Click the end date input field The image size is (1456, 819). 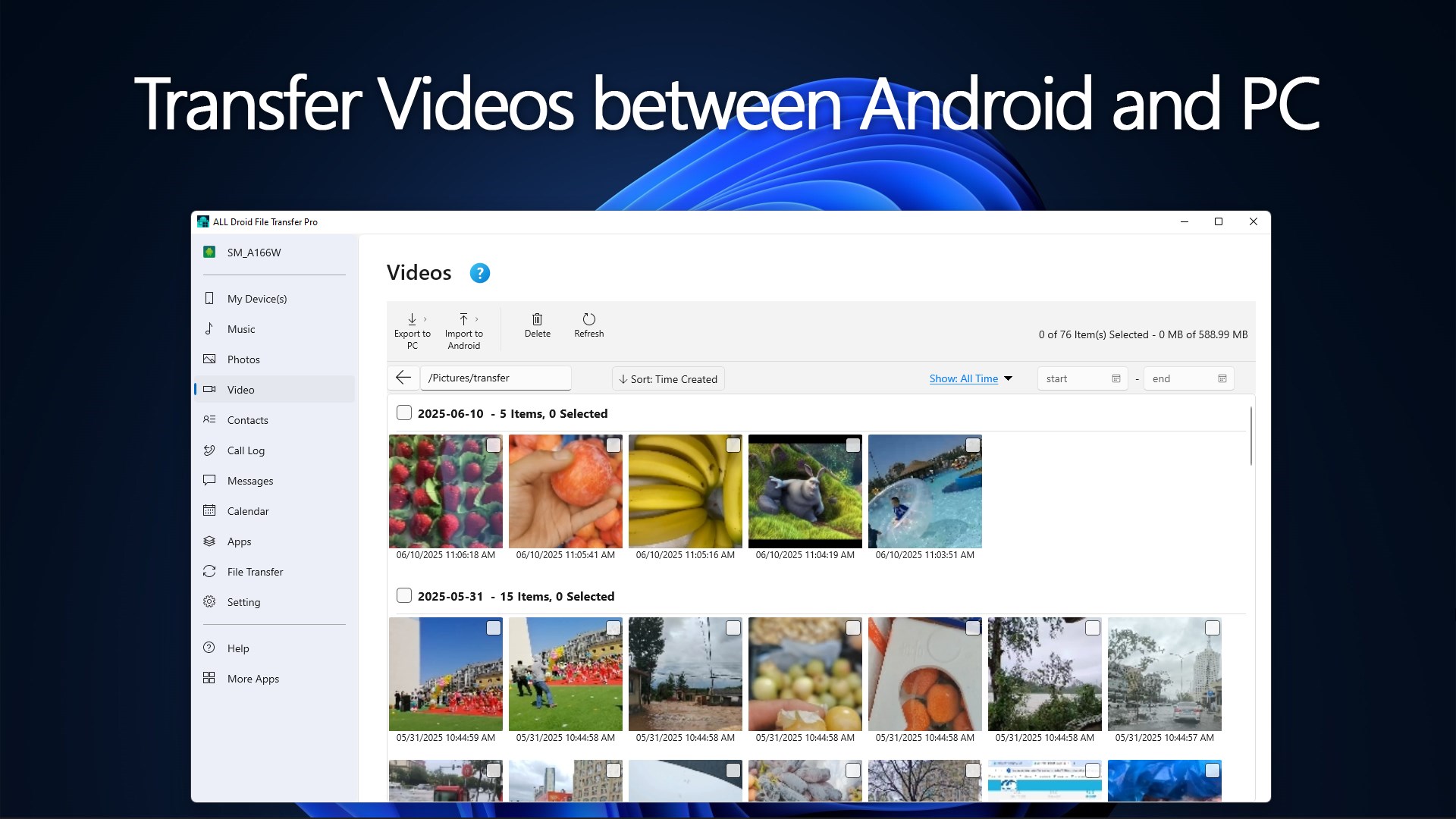point(1188,378)
